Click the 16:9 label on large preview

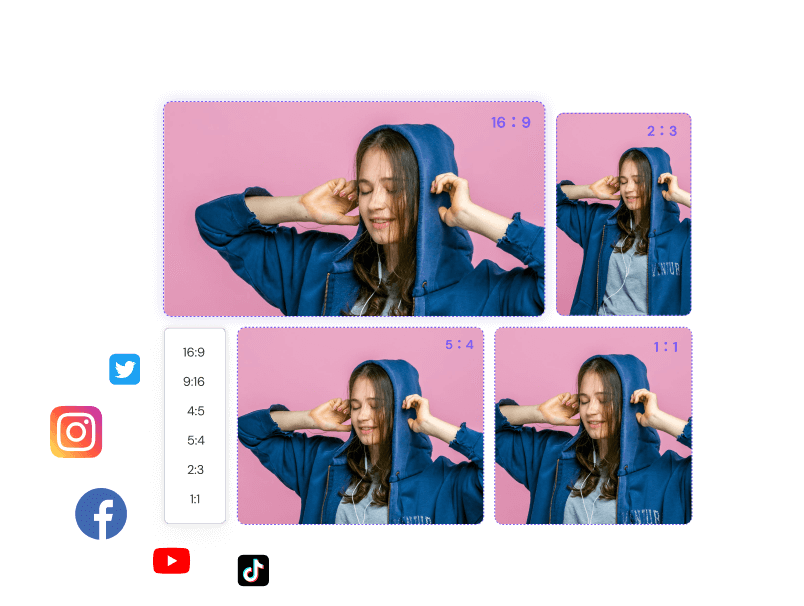click(512, 122)
